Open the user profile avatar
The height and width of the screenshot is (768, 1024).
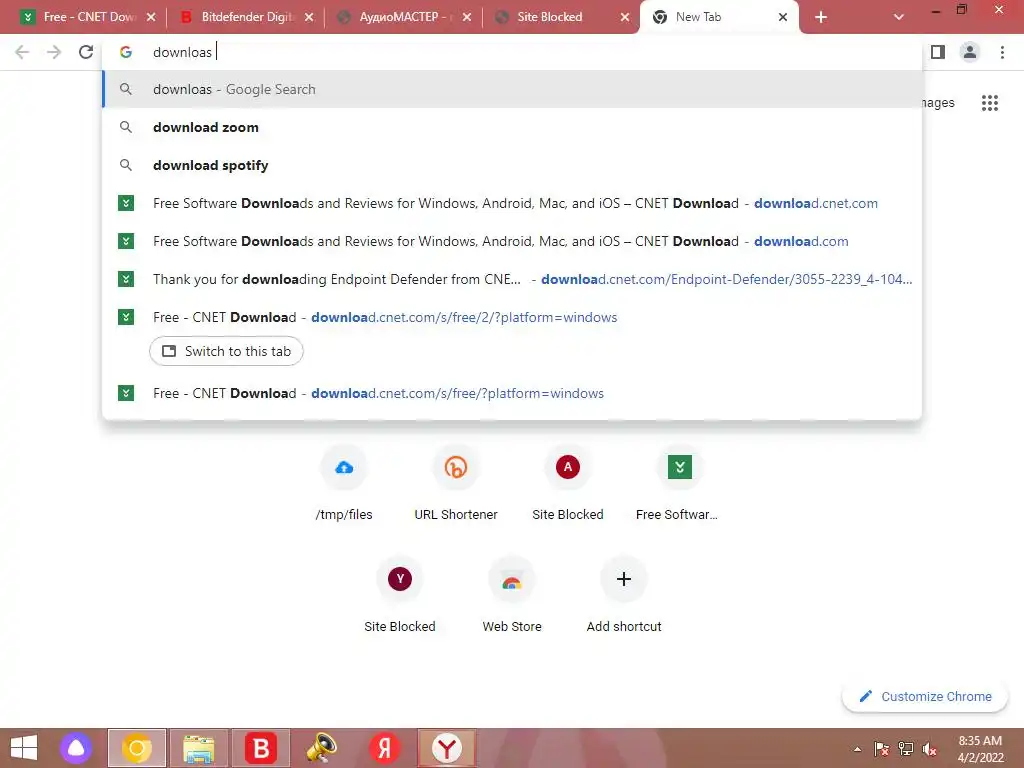(970, 52)
